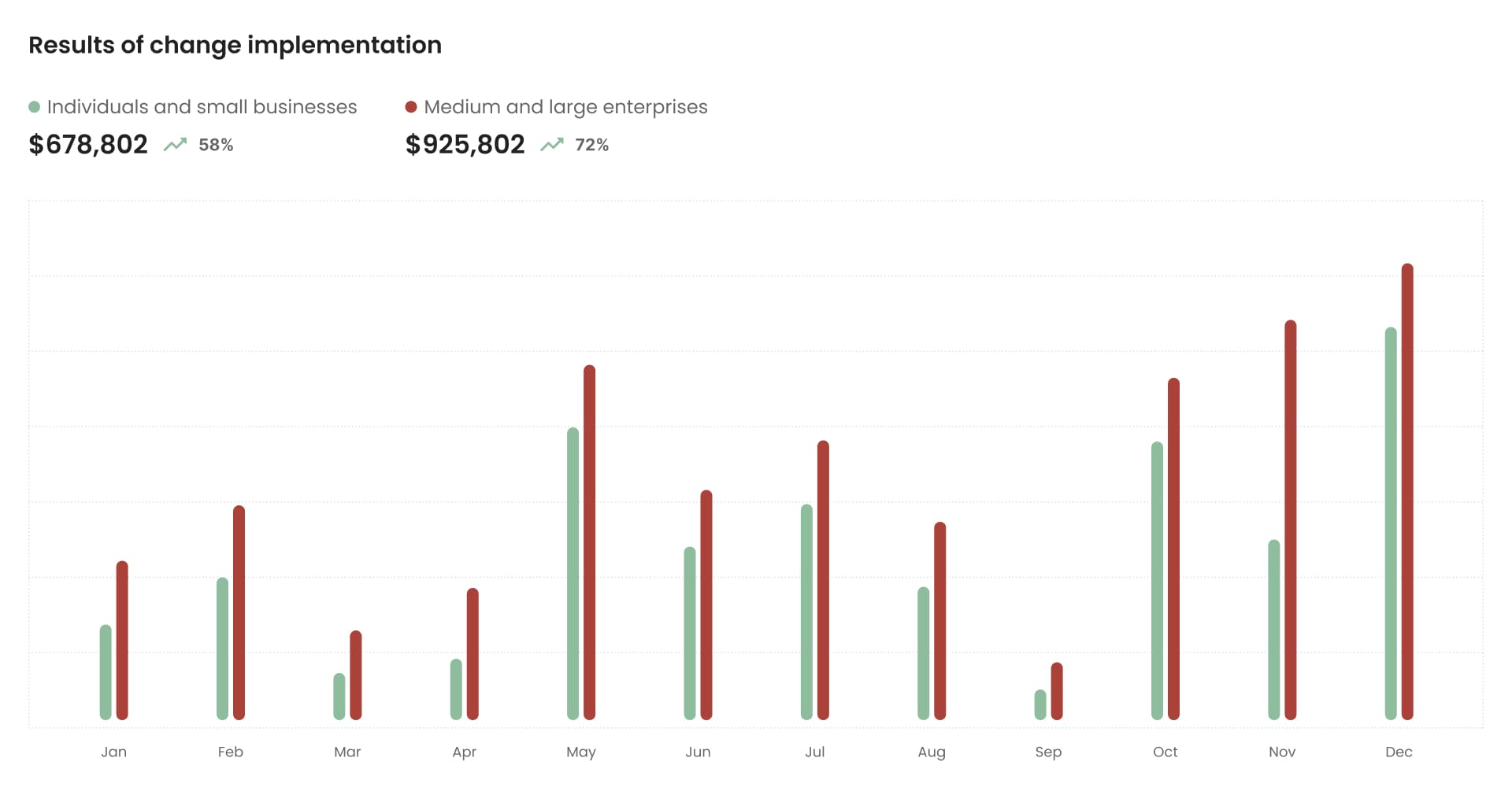Click the Jan axis label
Screen dimensions: 1512x791
pyautogui.click(x=113, y=752)
